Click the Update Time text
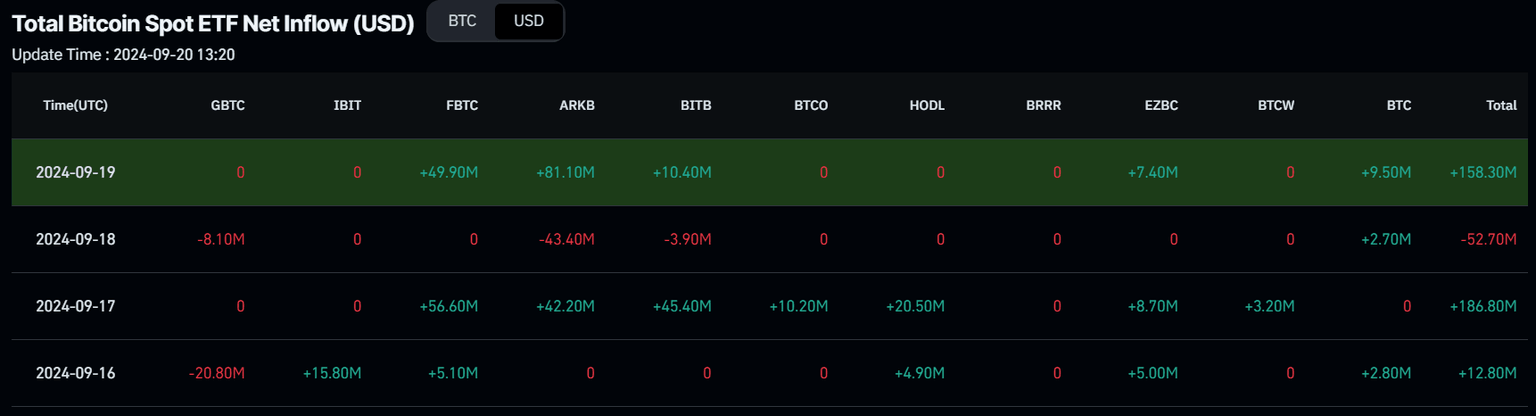Image resolution: width=1536 pixels, height=416 pixels. (x=123, y=54)
